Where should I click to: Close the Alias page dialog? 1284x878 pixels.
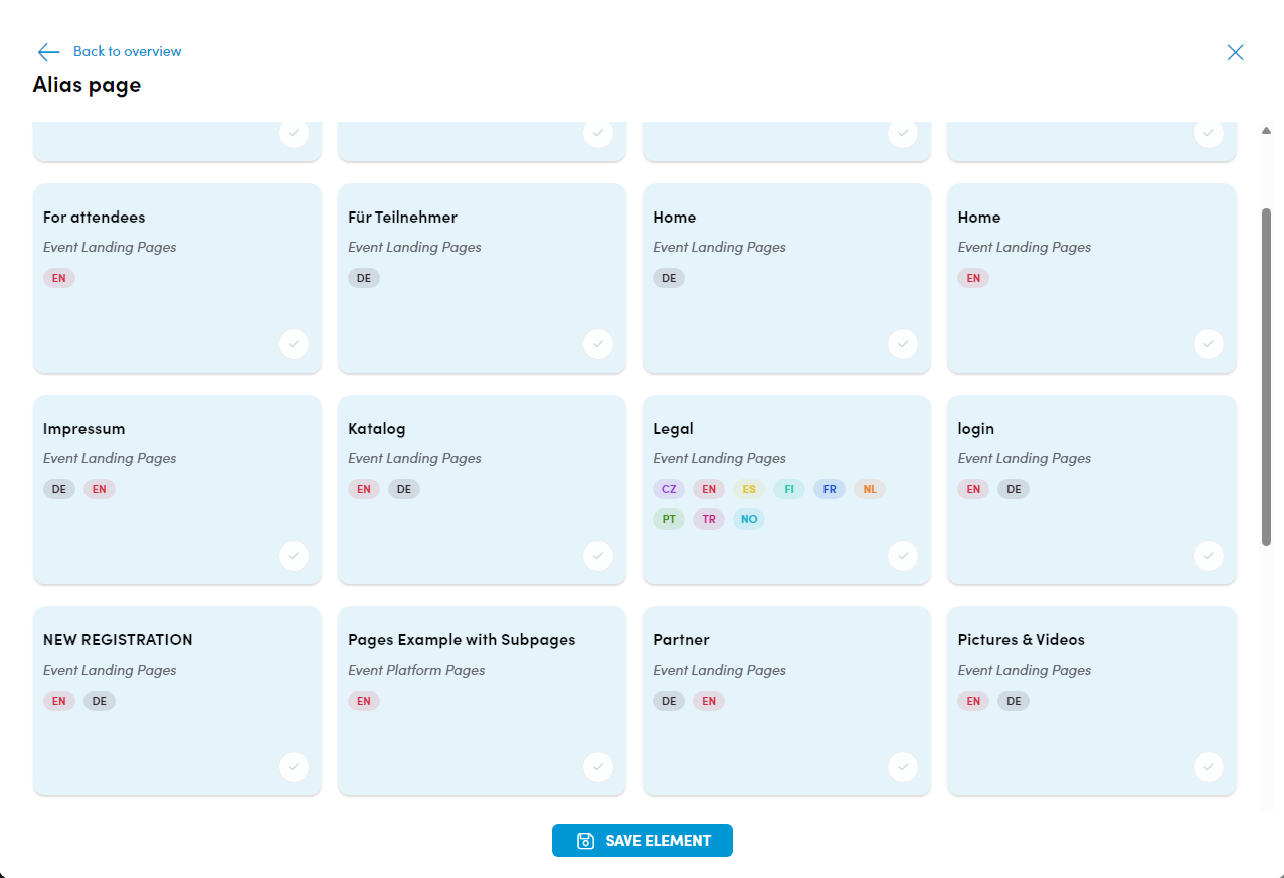pos(1235,52)
